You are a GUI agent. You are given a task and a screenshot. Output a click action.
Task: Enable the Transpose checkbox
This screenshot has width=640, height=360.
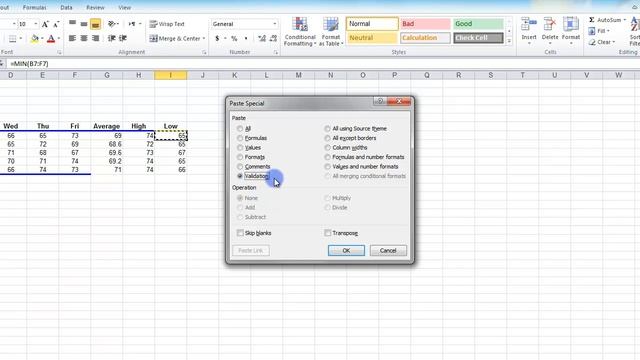click(x=327, y=233)
